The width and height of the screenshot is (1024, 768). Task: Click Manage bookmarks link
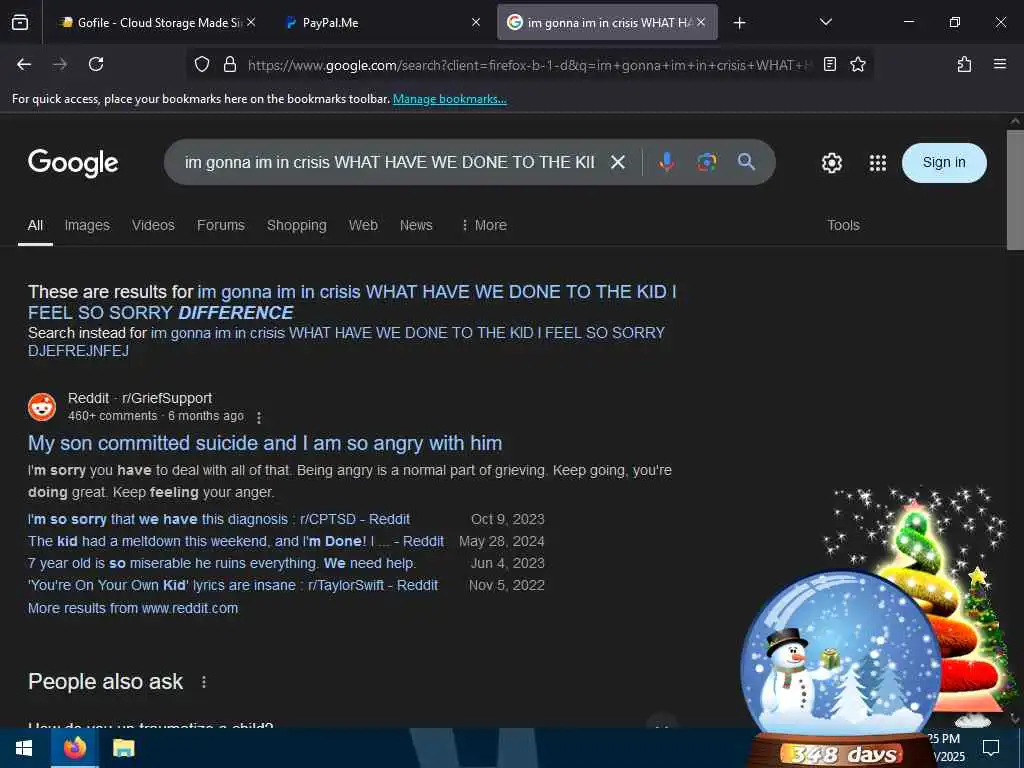click(x=449, y=99)
